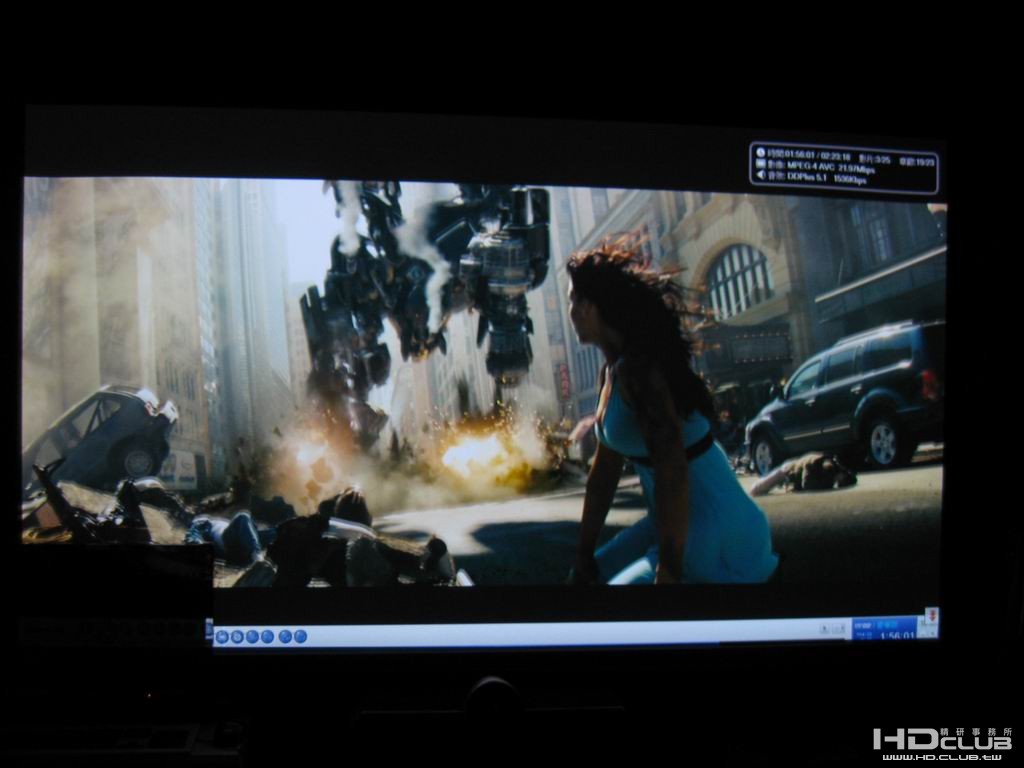1024x768 pixels.
Task: Click the DDPlus 5.1 audio info line
Action: 816,178
